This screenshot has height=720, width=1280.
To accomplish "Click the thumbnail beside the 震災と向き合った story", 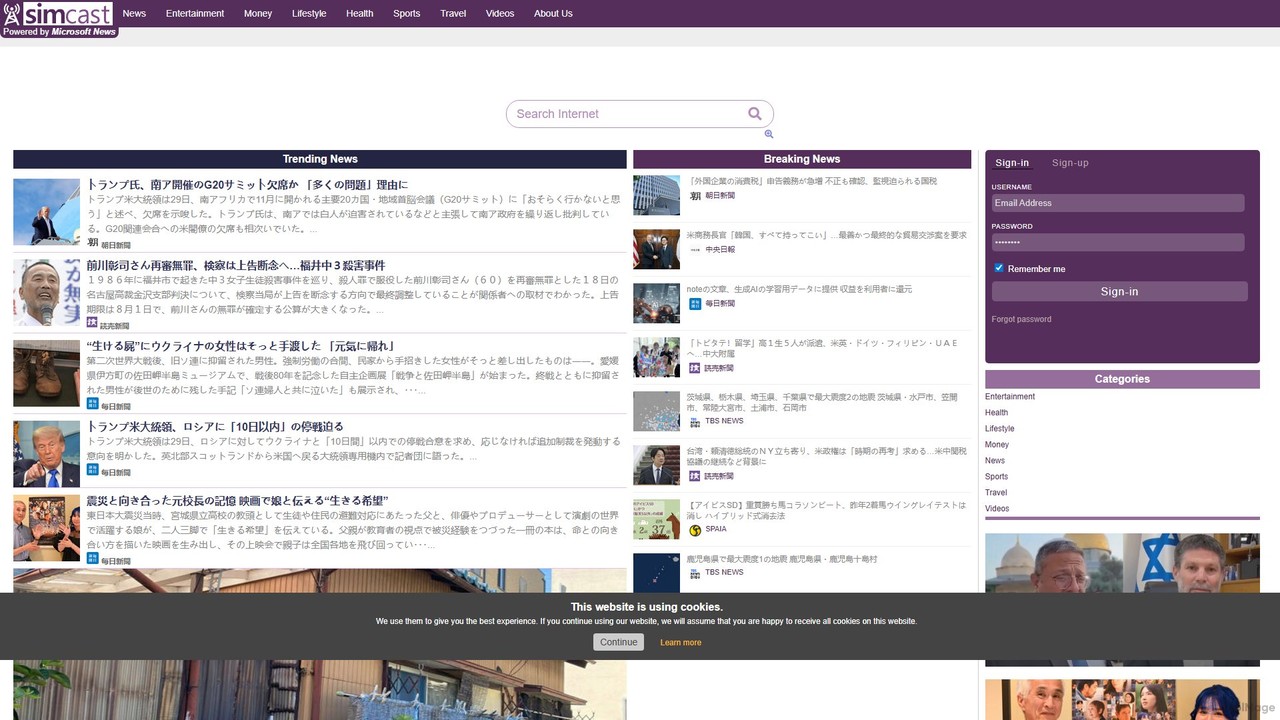I will pyautogui.click(x=46, y=528).
